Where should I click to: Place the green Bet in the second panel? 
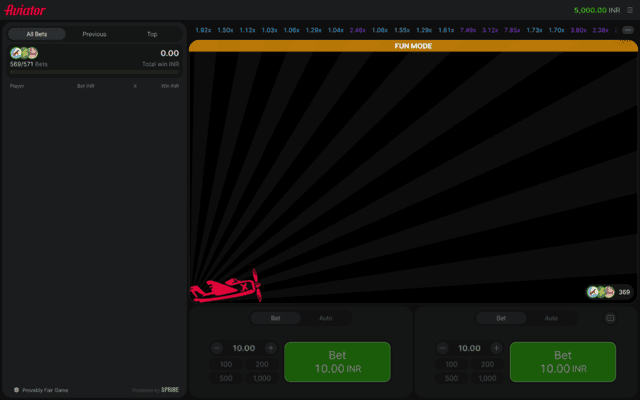(x=563, y=362)
